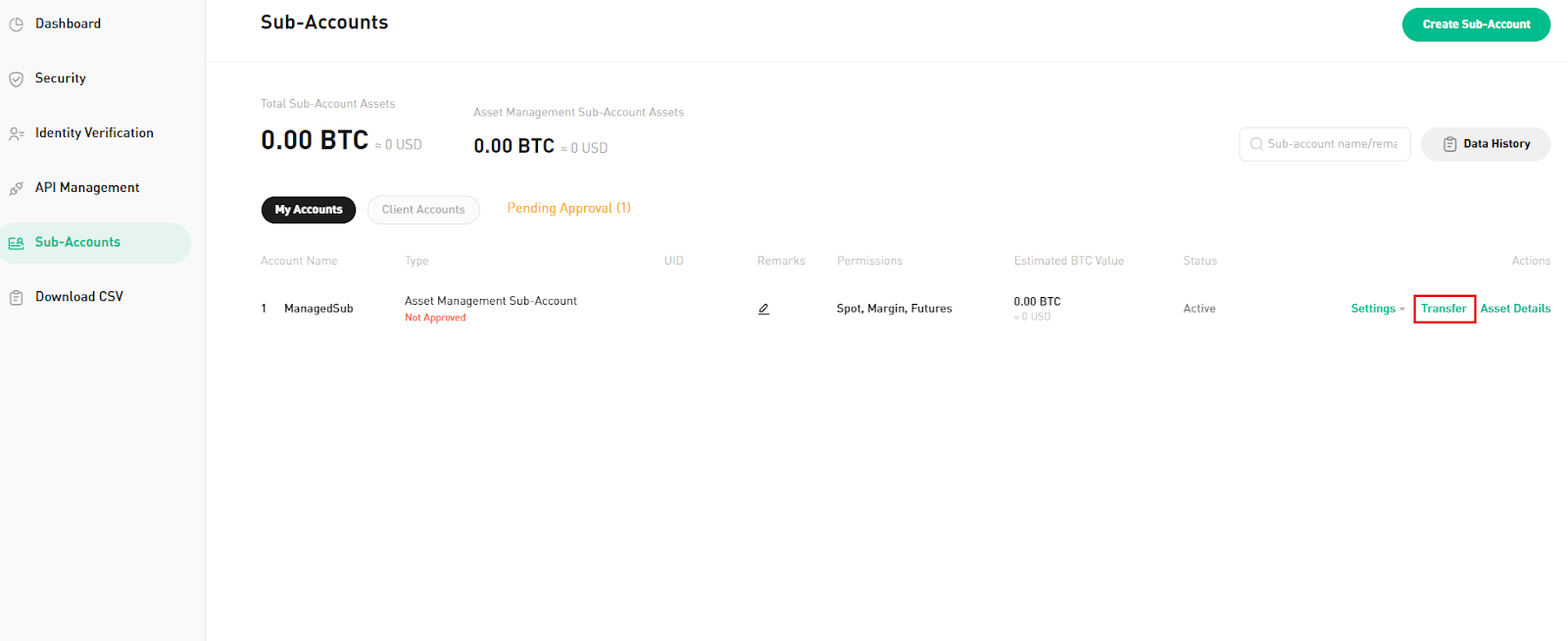This screenshot has height=641, width=1568.
Task: Open the Dashboard sidebar icon
Action: tap(17, 25)
